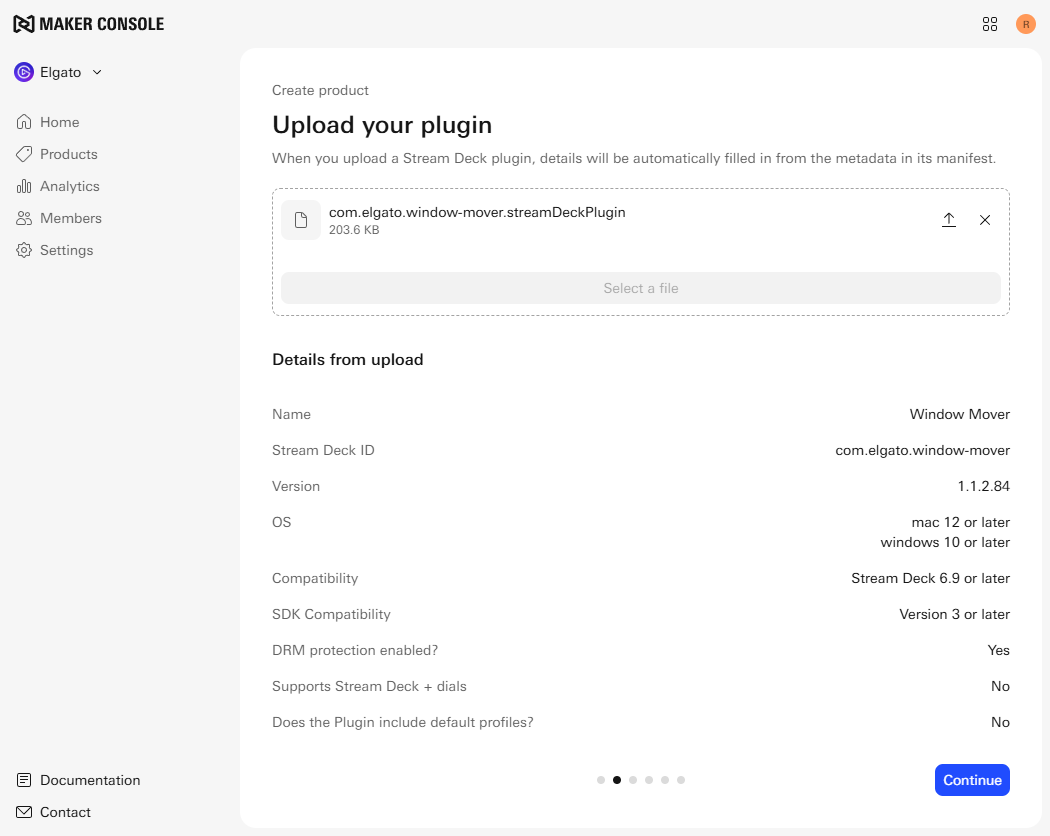Go to Home in sidebar
1050x836 pixels.
click(x=59, y=122)
